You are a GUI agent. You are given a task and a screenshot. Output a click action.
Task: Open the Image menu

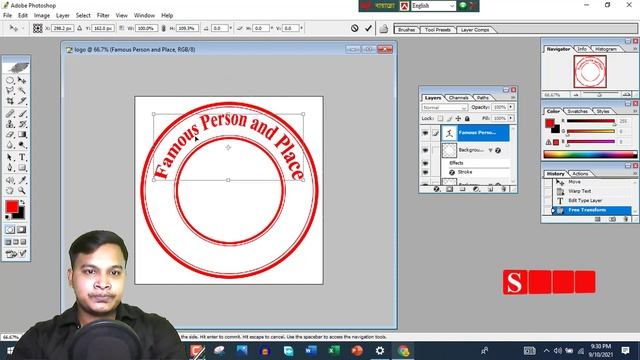pos(42,15)
